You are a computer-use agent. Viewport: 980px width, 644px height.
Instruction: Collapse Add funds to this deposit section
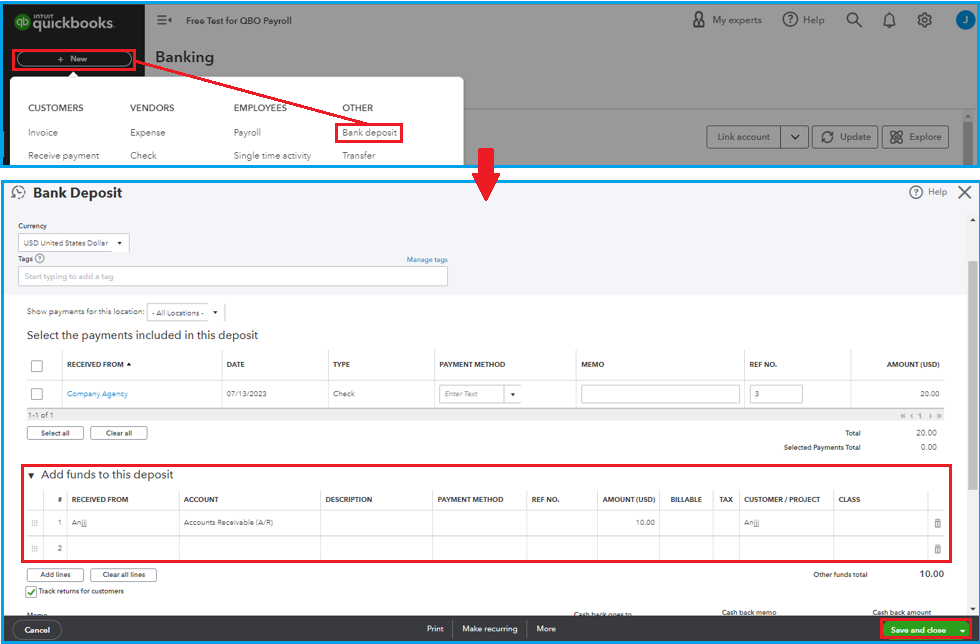31,476
